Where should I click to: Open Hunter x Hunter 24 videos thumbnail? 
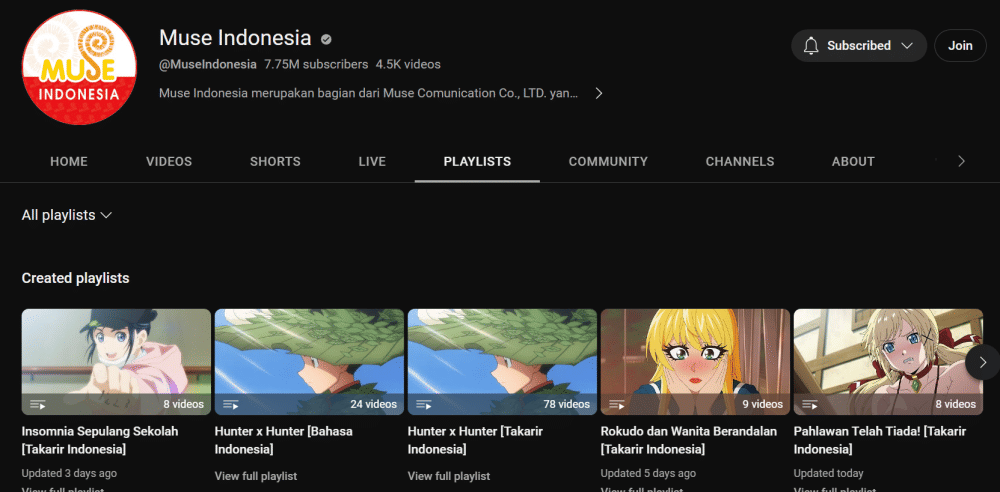pyautogui.click(x=309, y=362)
